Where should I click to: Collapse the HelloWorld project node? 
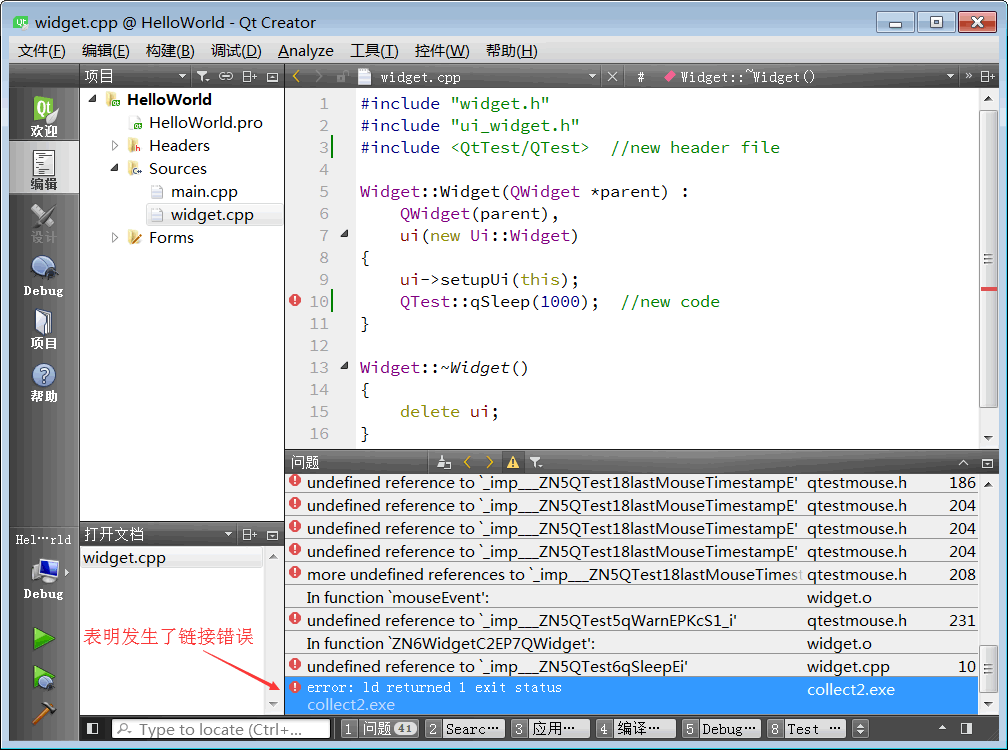point(93,98)
